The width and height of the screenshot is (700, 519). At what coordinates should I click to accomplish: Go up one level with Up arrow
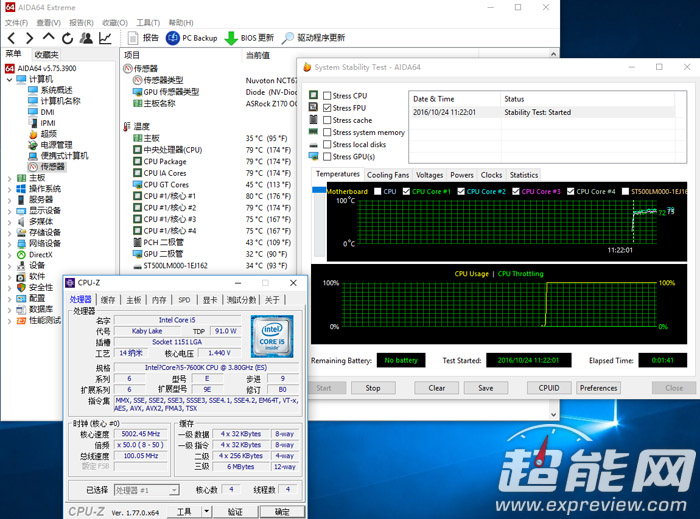[x=48, y=37]
